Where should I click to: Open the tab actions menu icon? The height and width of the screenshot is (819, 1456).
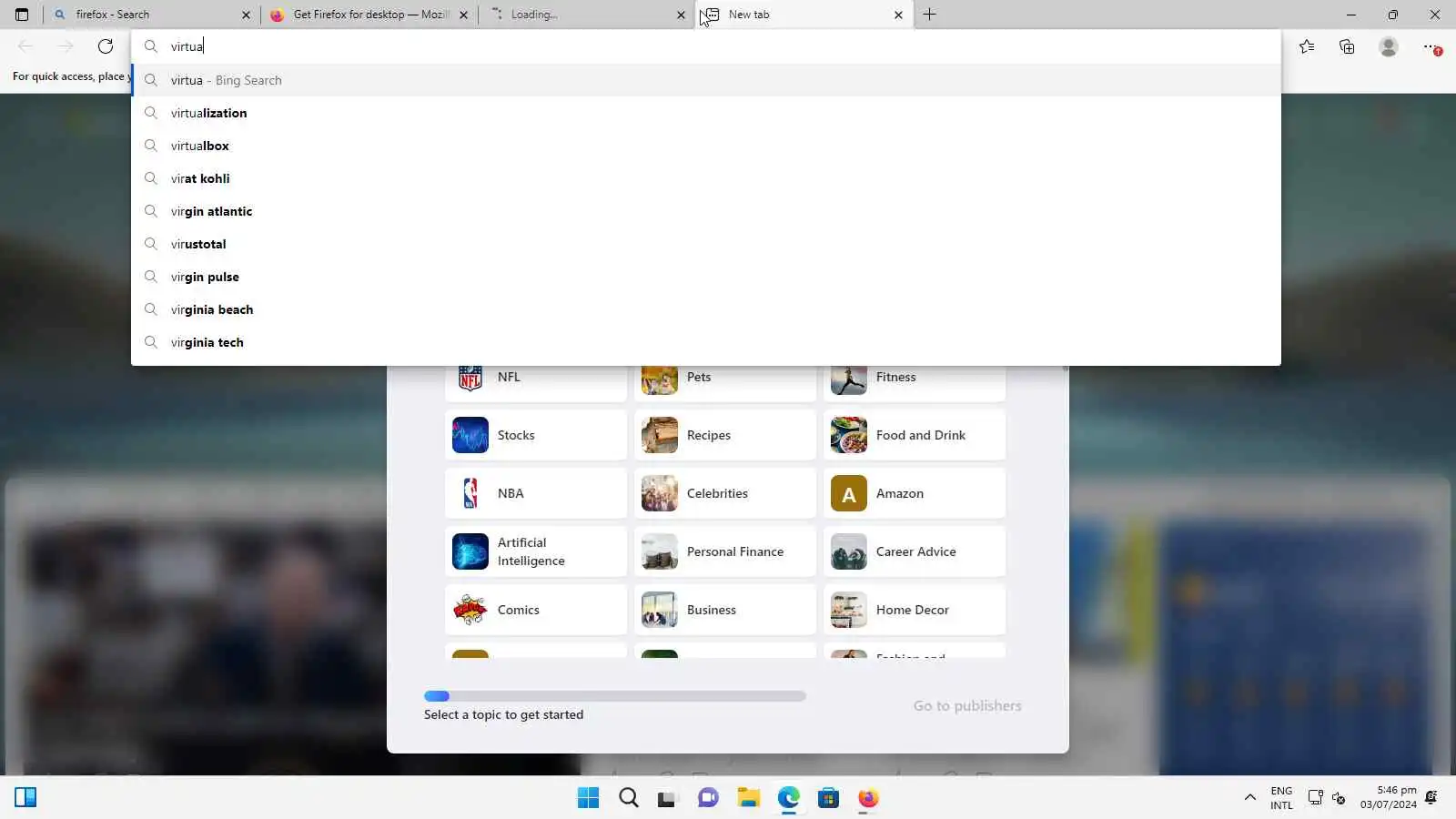(x=22, y=15)
